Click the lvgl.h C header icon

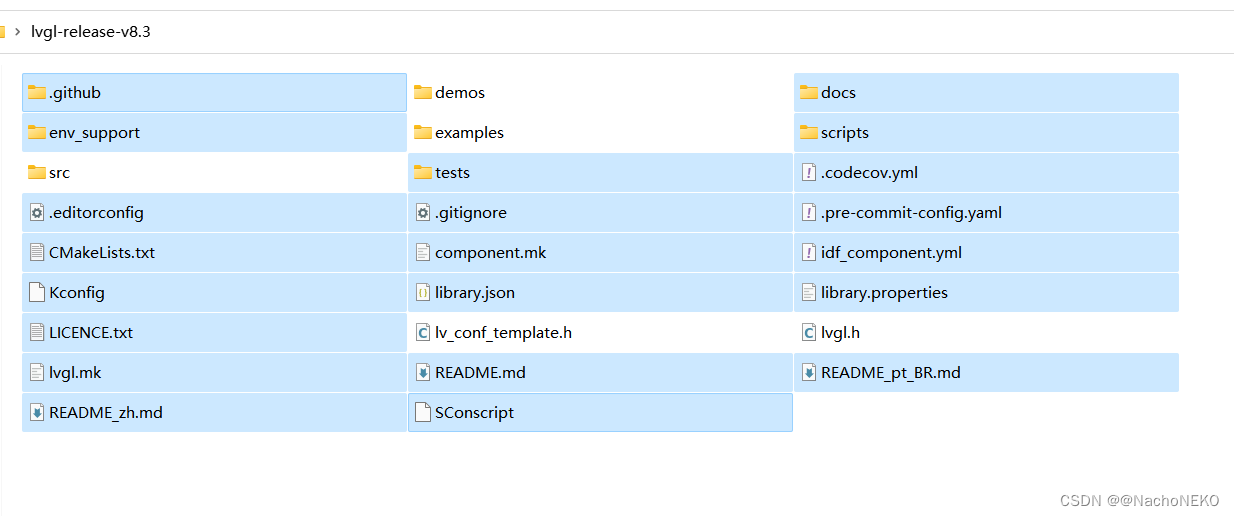click(x=809, y=332)
